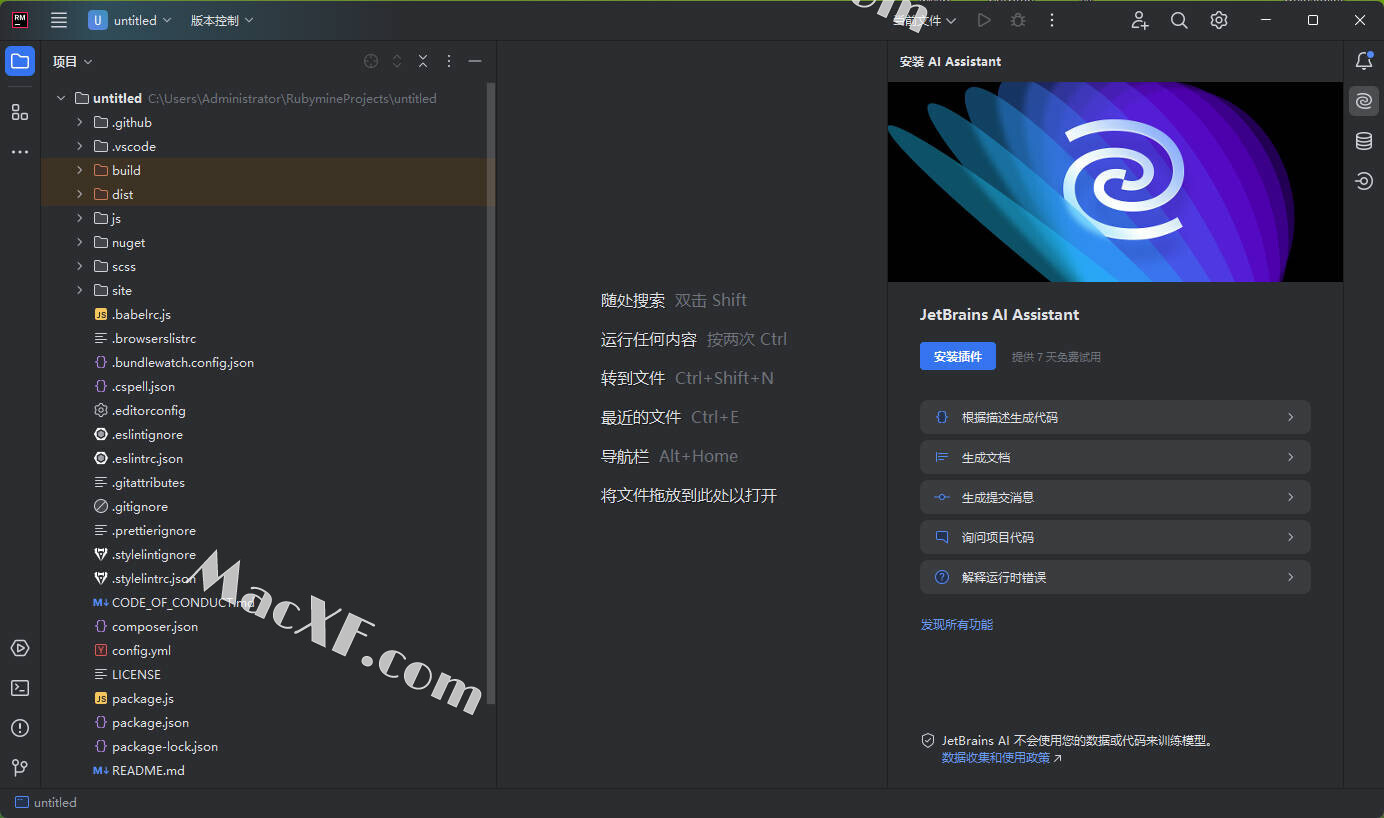Viewport: 1384px width, 818px height.
Task: Expand the scss folder
Action: tap(80, 266)
